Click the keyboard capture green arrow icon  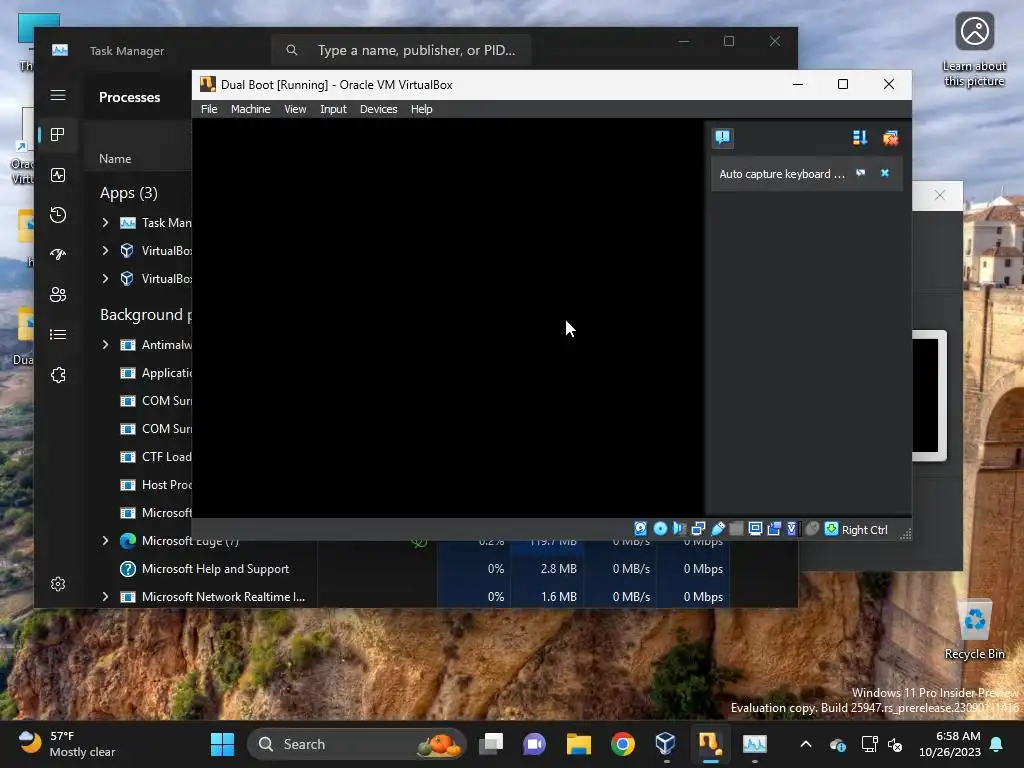pyautogui.click(x=831, y=528)
